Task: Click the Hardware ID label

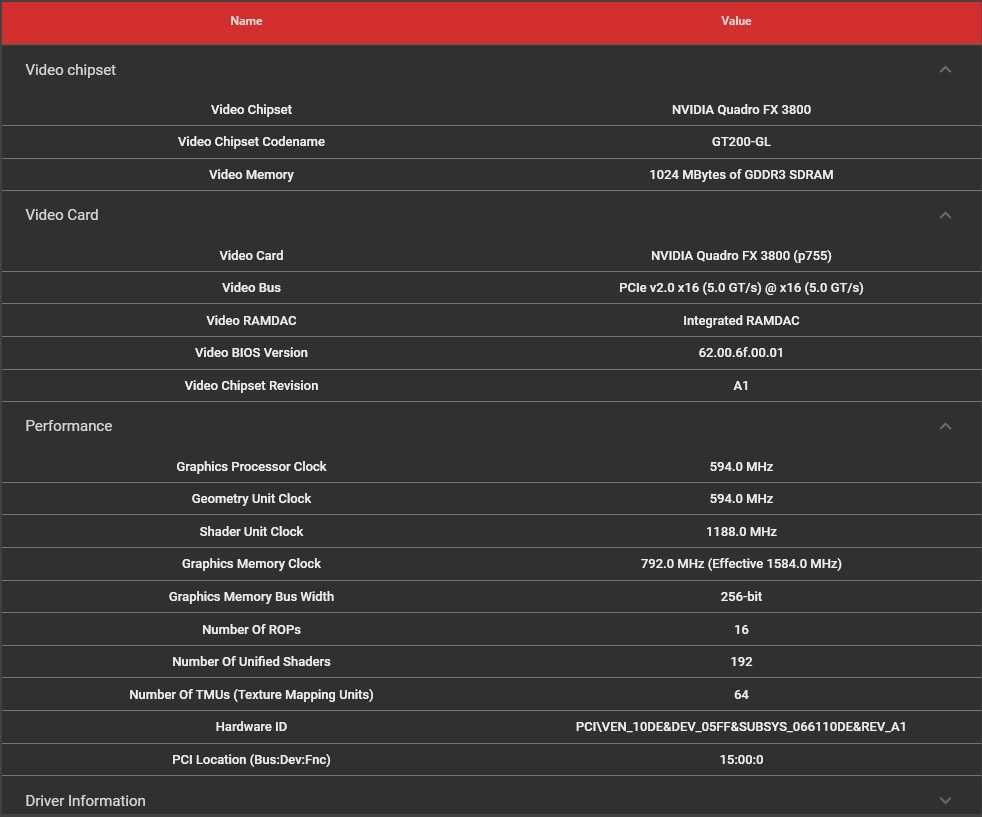Action: (251, 727)
